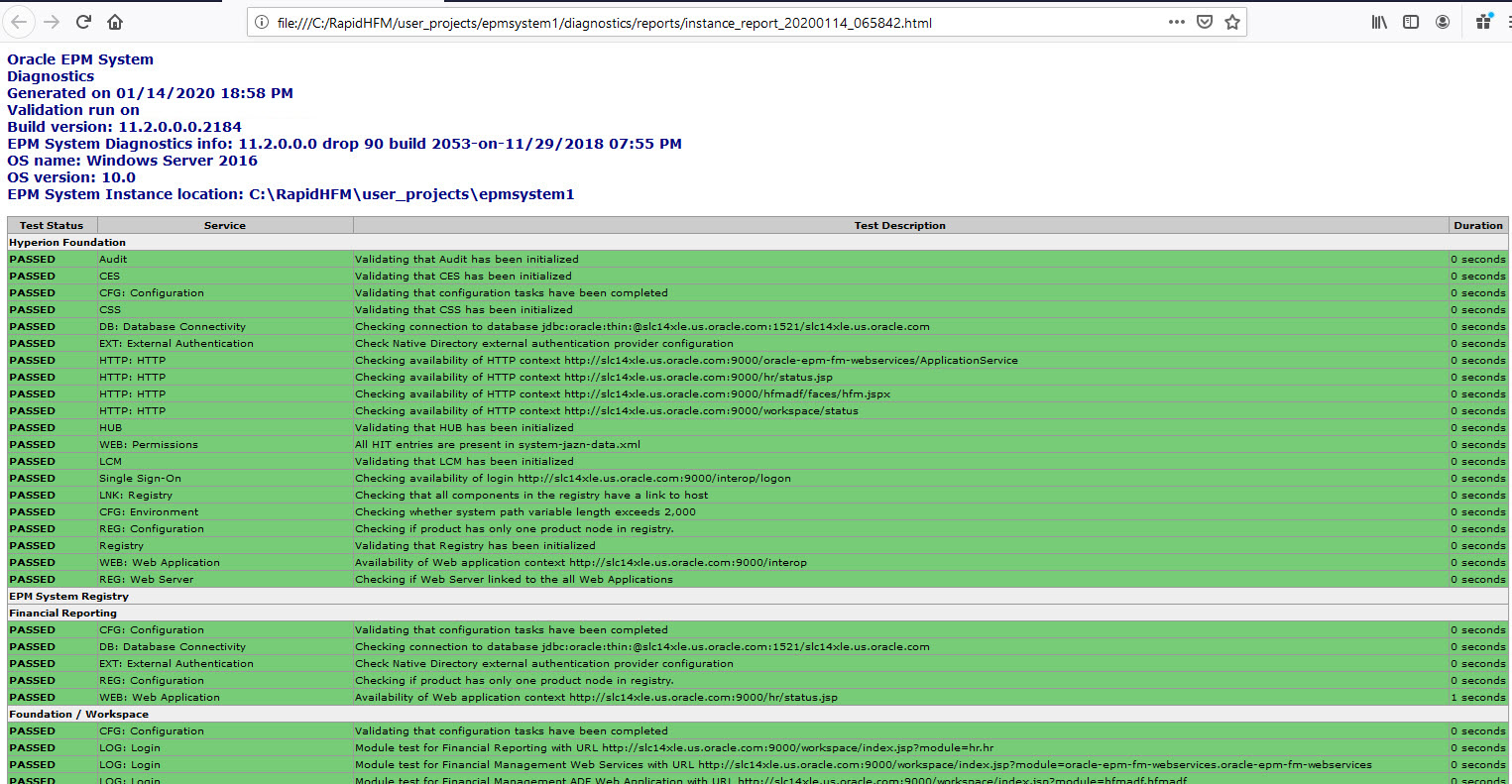Select the 'Test Description' column header
The width and height of the screenshot is (1512, 784).
coord(900,225)
